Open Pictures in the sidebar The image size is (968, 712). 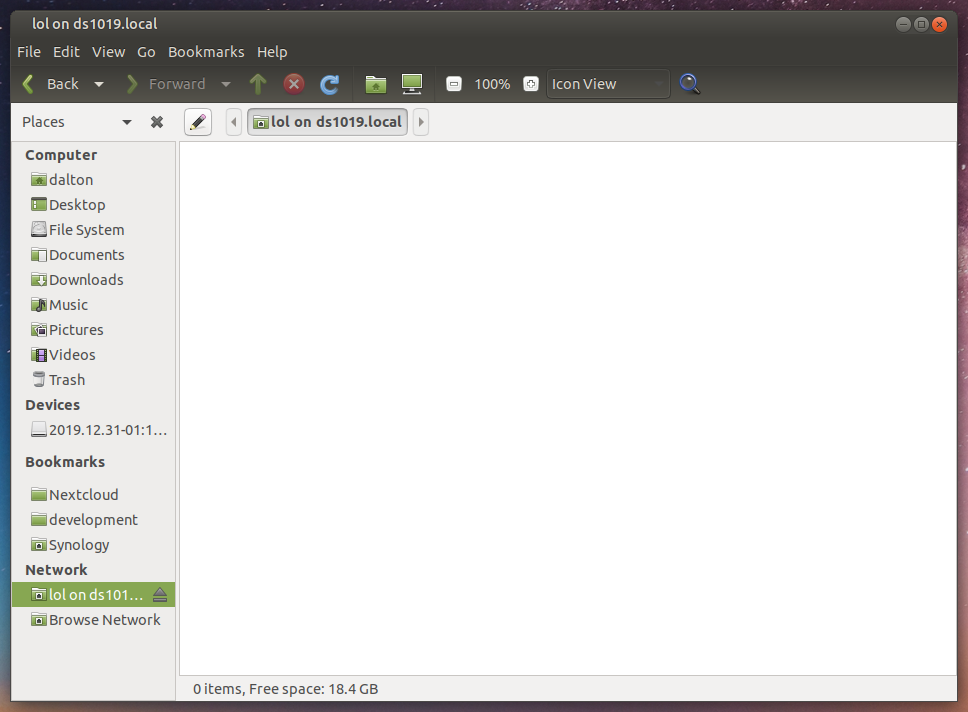[x=93, y=330]
